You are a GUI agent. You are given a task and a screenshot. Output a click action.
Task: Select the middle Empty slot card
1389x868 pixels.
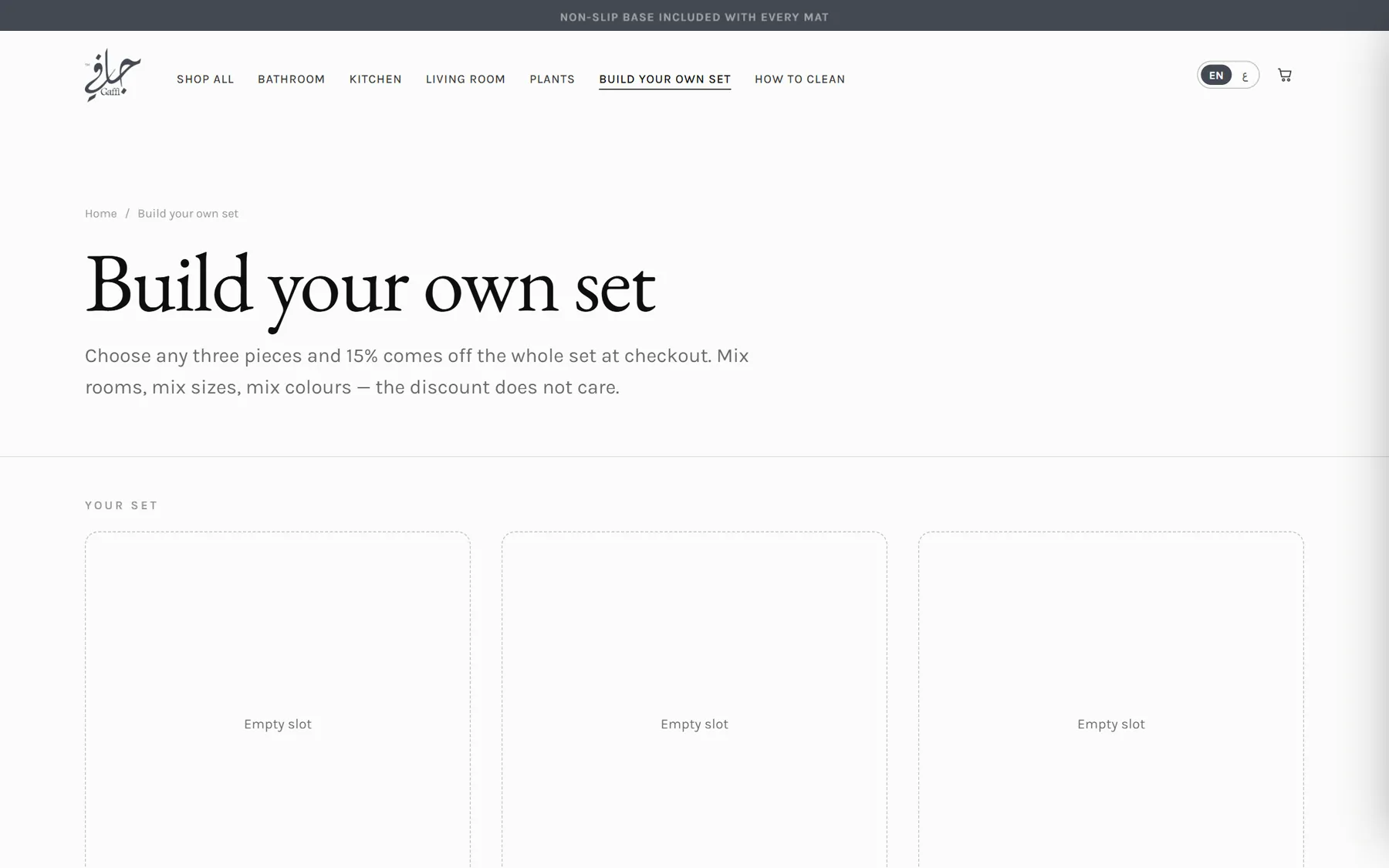click(694, 700)
